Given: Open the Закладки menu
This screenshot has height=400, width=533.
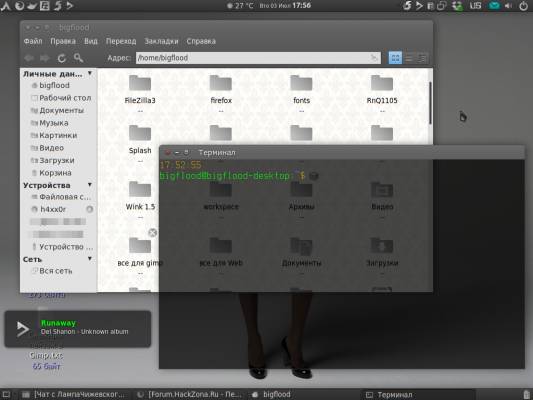Looking at the screenshot, I should [161, 41].
